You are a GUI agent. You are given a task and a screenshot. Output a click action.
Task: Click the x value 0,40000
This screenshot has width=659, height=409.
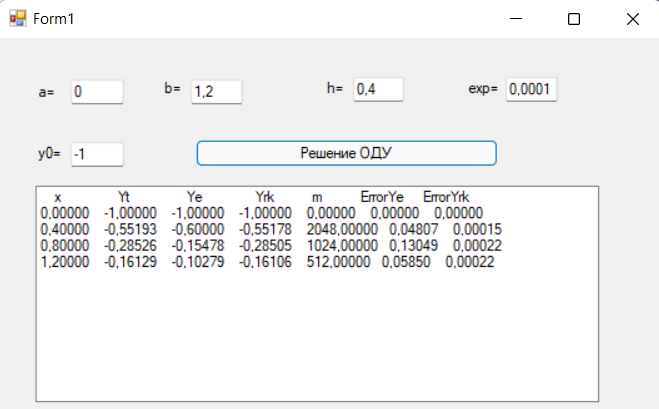[65, 230]
